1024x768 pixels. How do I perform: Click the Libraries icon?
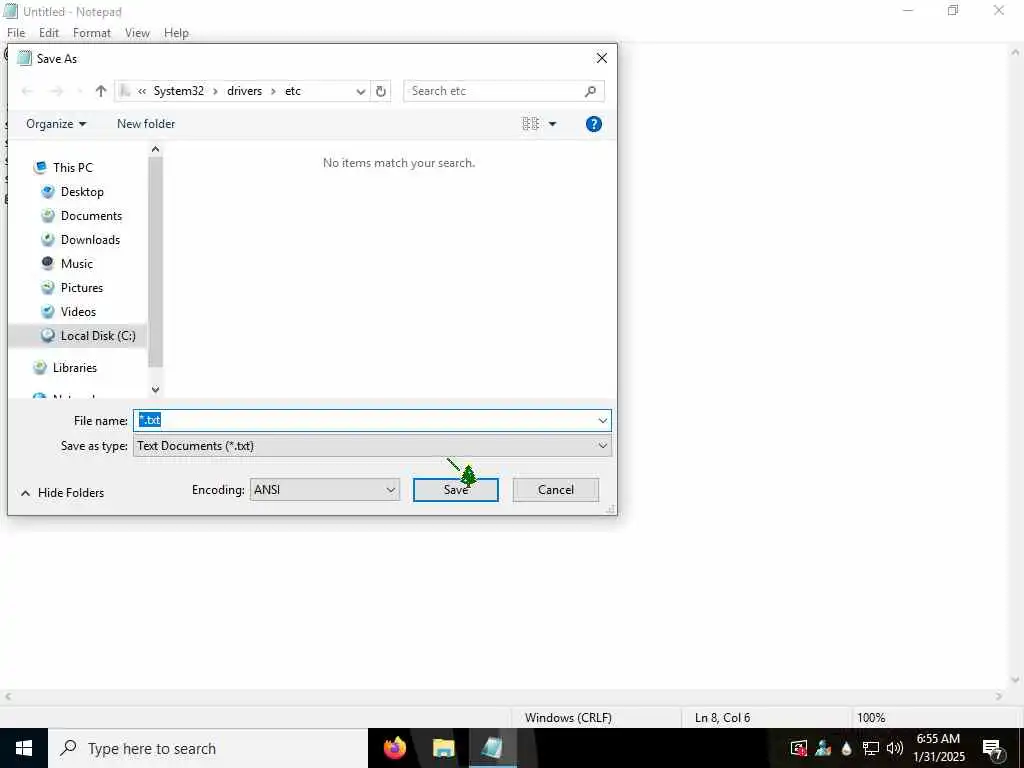[x=40, y=368]
